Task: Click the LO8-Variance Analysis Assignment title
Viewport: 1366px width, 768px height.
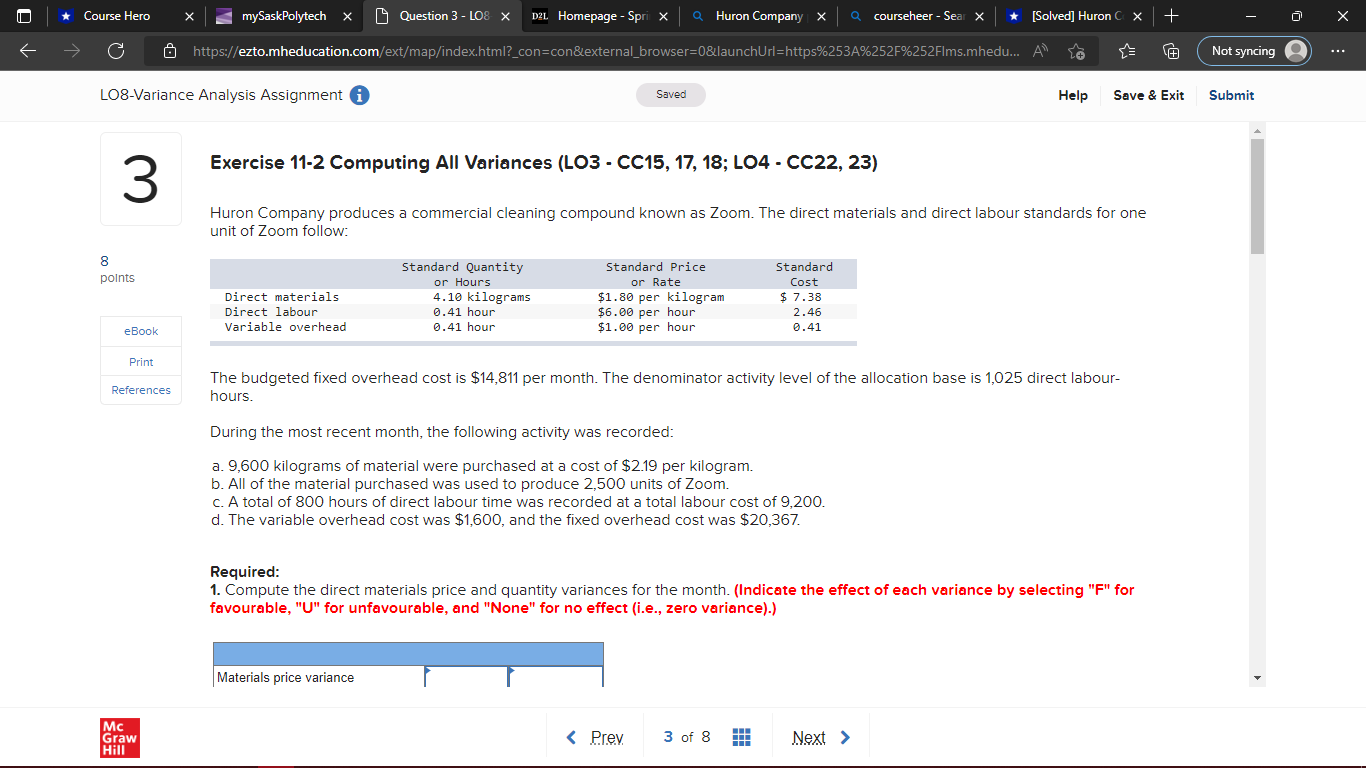Action: click(x=221, y=95)
